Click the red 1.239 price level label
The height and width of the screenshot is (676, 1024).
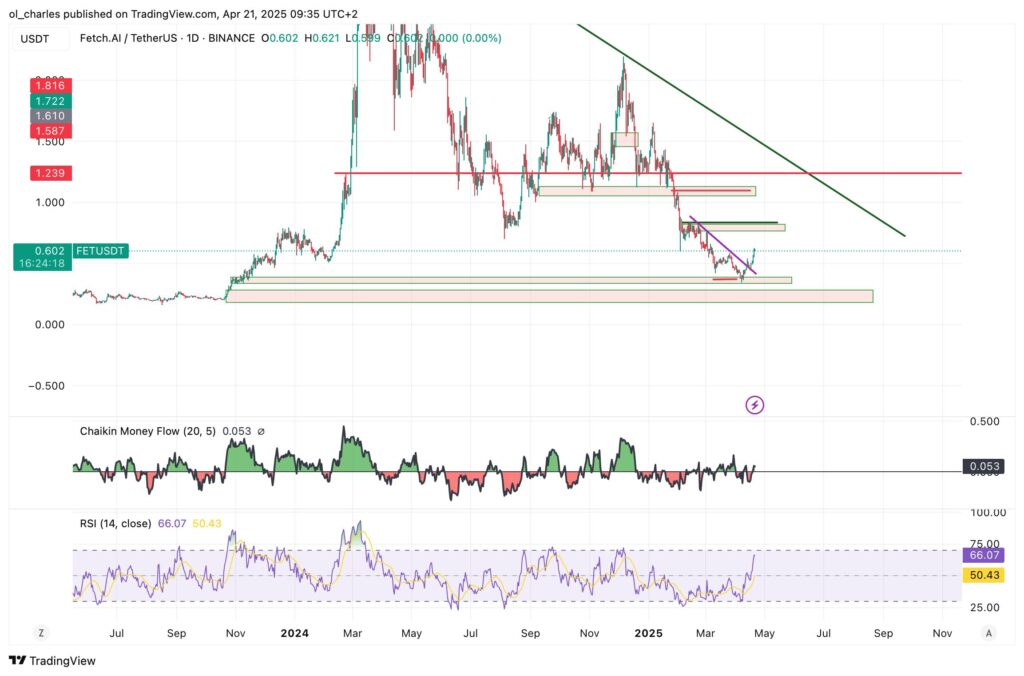[49, 173]
